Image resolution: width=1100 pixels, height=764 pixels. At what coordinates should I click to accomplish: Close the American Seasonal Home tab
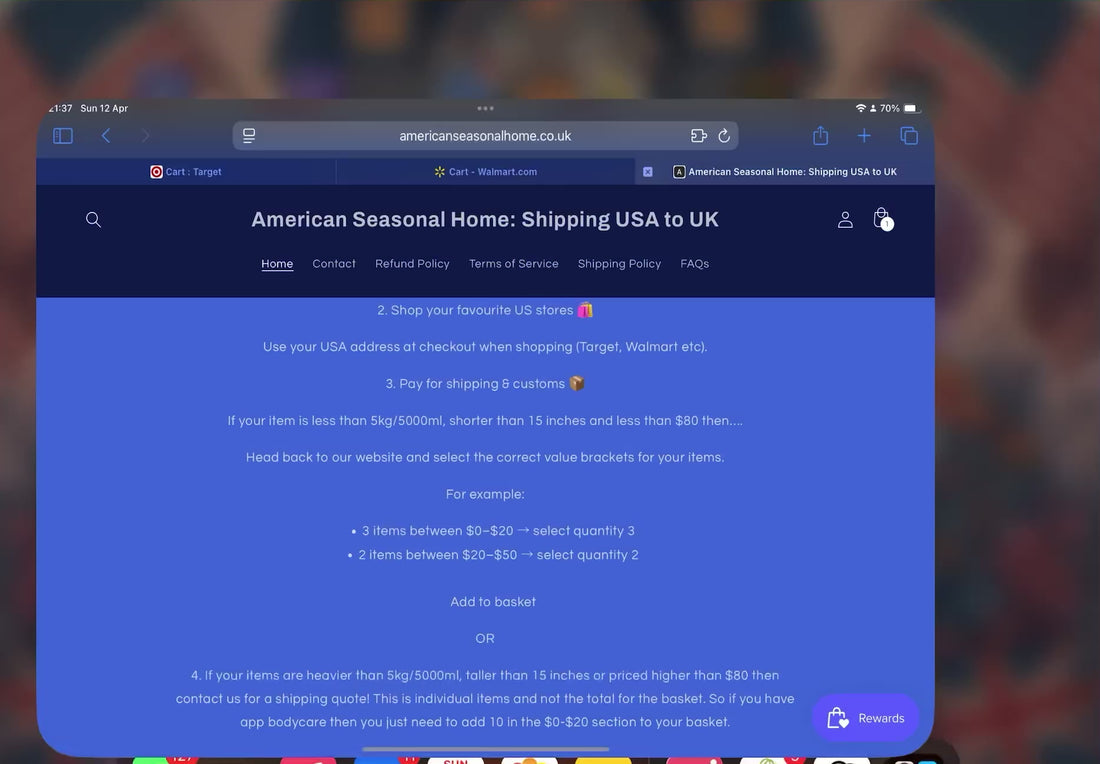[x=648, y=172]
